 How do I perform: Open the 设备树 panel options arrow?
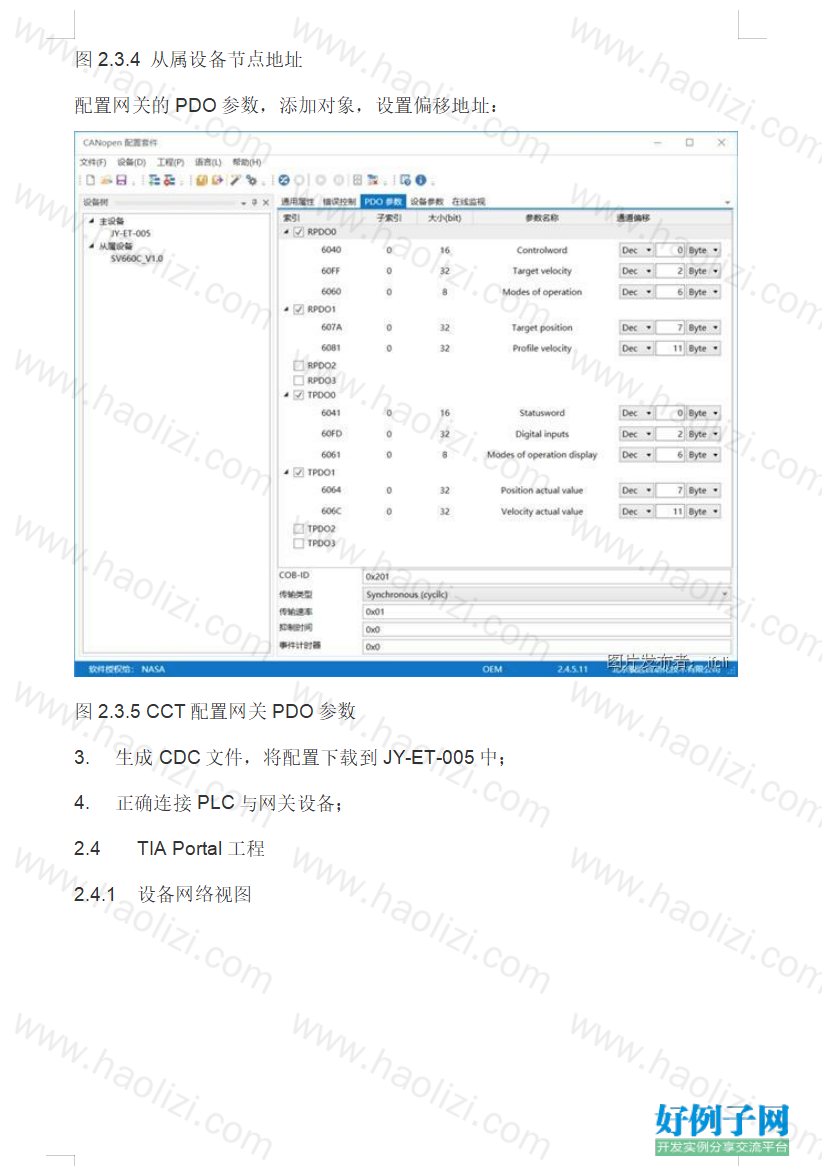click(x=243, y=202)
